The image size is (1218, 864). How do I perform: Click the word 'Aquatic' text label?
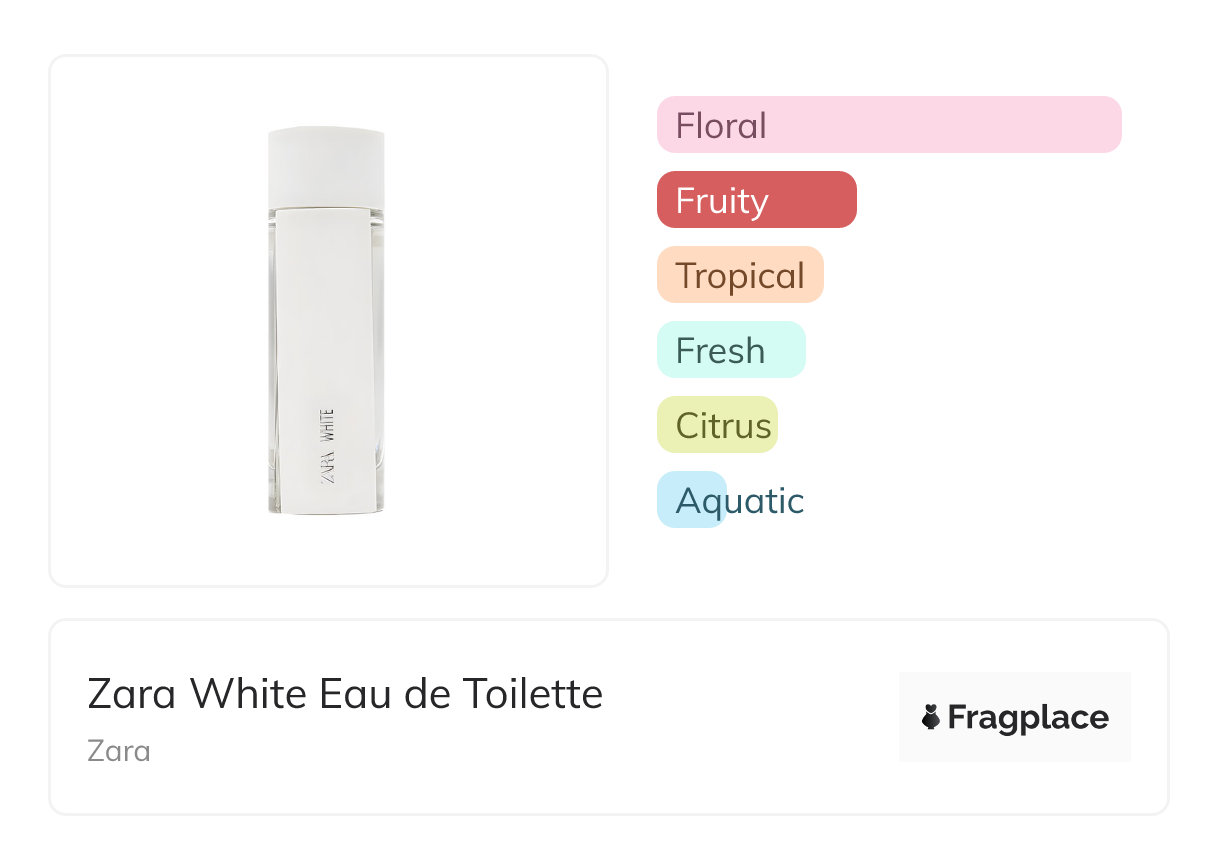tap(740, 501)
